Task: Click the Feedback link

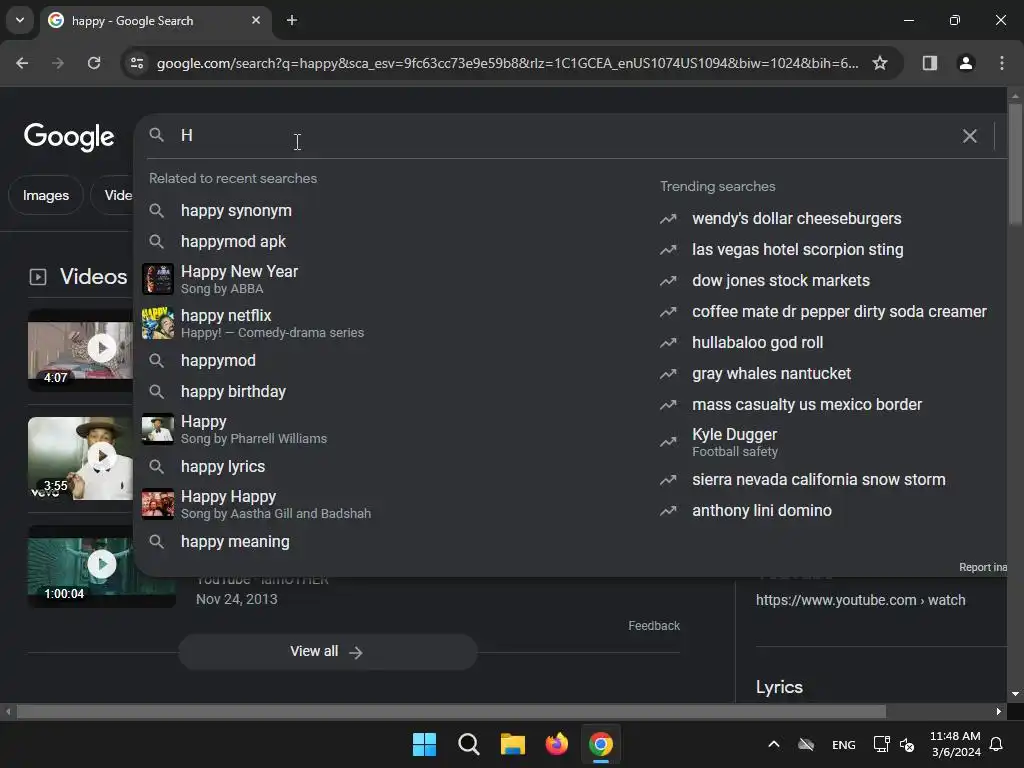Action: click(654, 626)
